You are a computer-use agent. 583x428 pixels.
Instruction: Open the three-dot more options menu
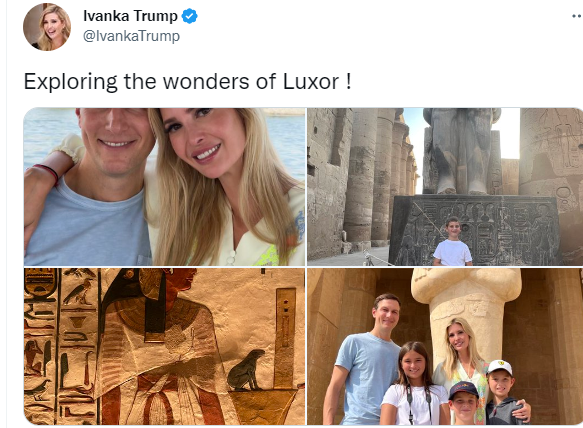point(577,16)
